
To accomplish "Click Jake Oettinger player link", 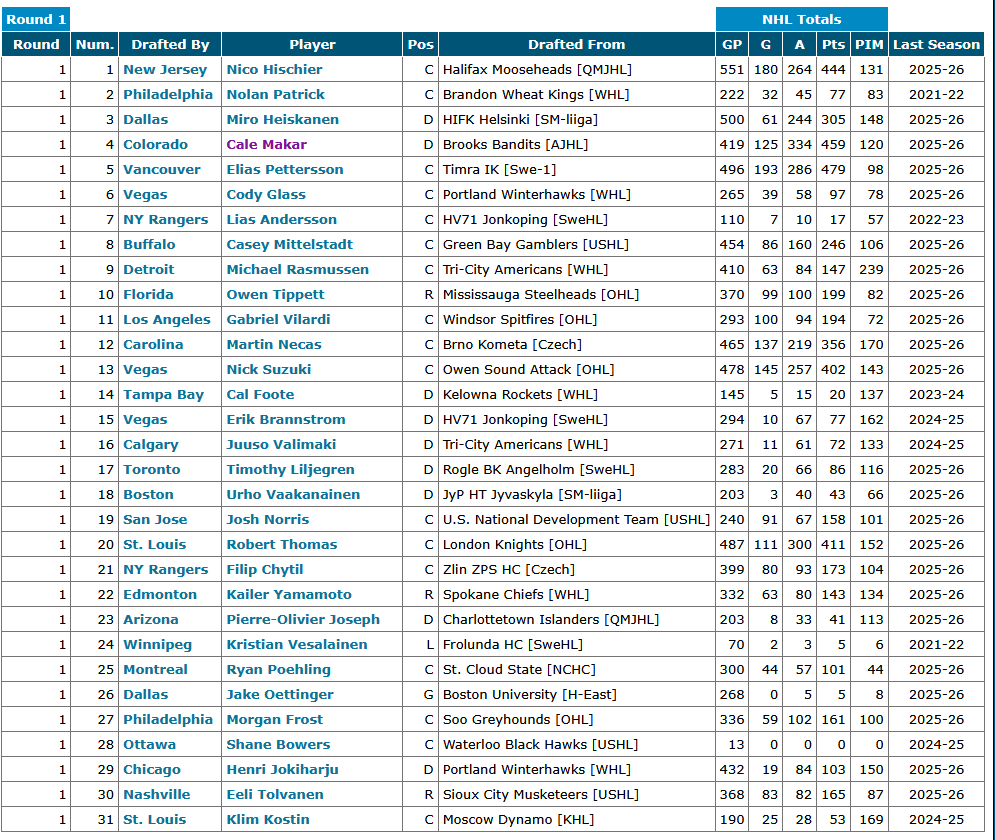I will click(x=280, y=694).
